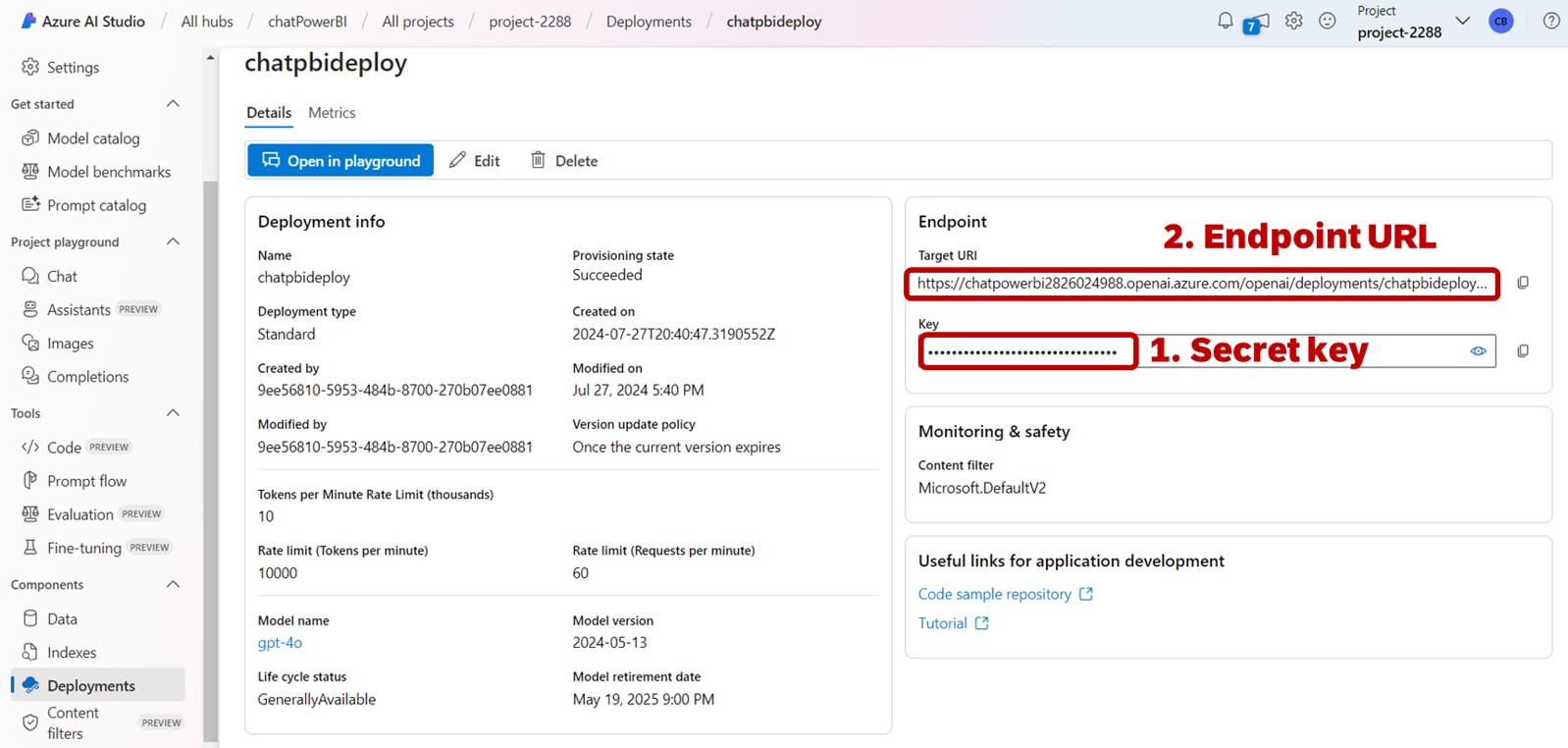1568x748 pixels.
Task: Show the hidden key with eye icon
Action: coord(1478,350)
